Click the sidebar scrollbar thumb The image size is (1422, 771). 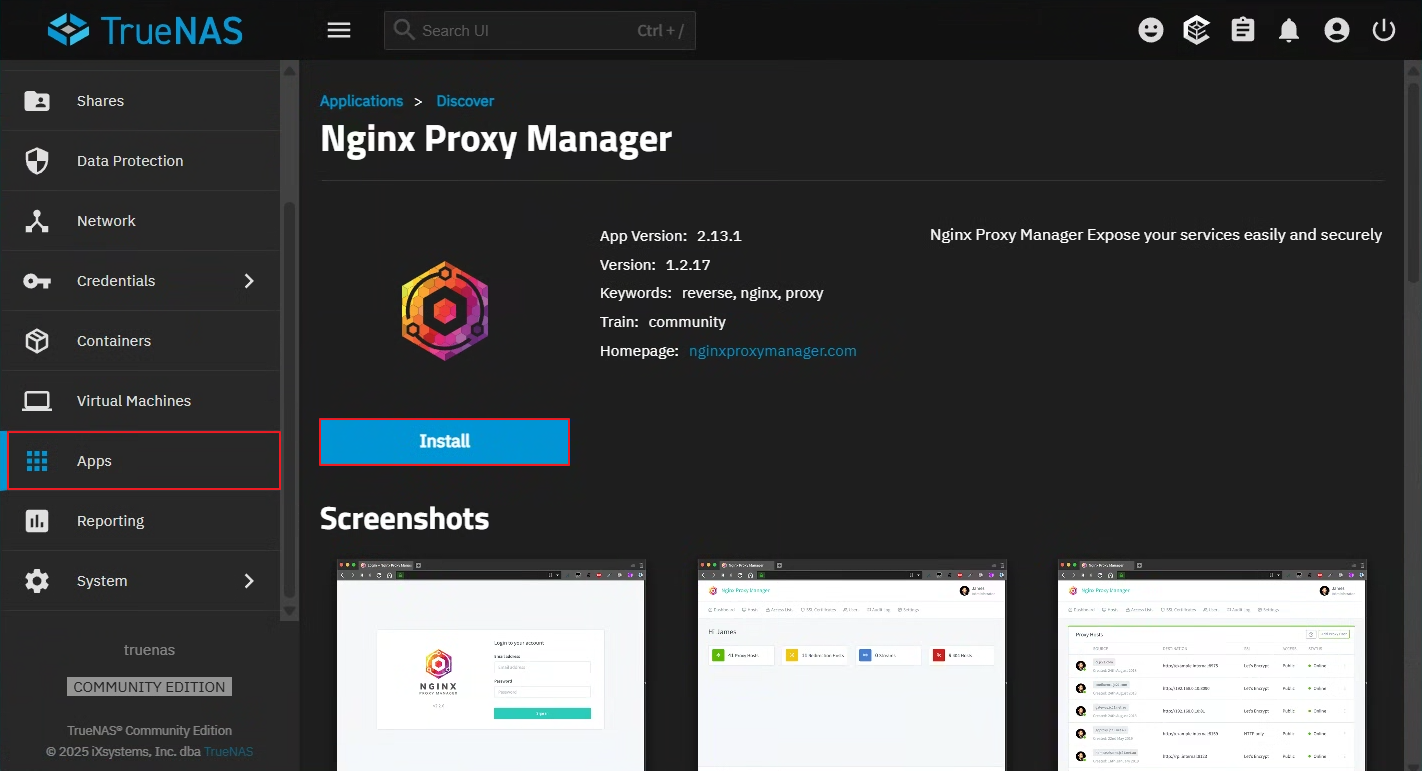tap(290, 400)
